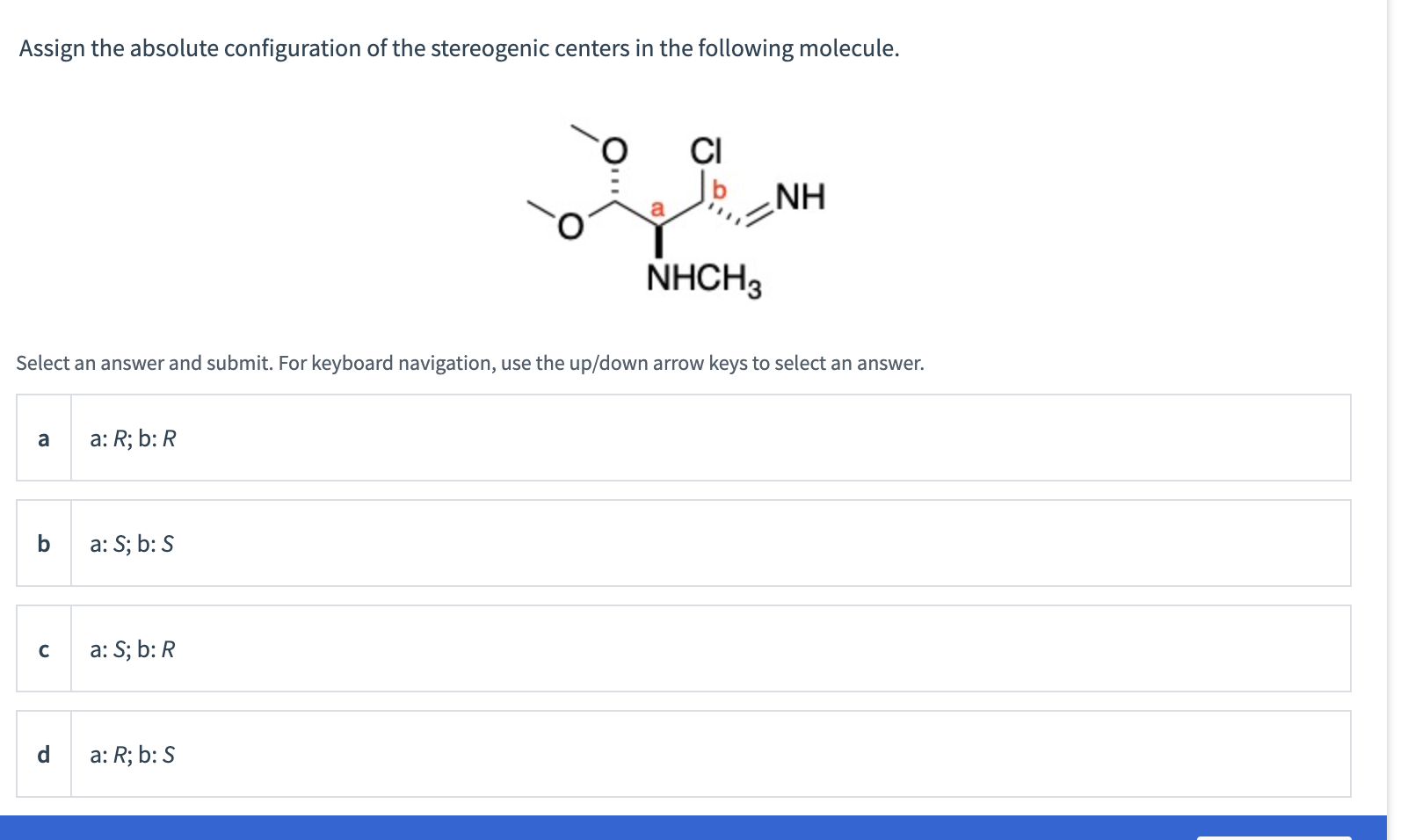Click the red stereocenter label 'a' on the molecule
The height and width of the screenshot is (840, 1415).
(x=656, y=207)
